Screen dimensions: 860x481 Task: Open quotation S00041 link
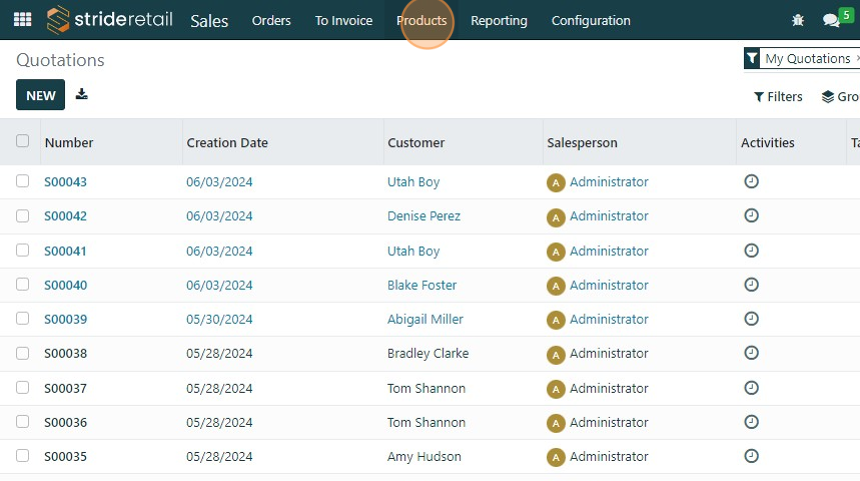tap(66, 251)
